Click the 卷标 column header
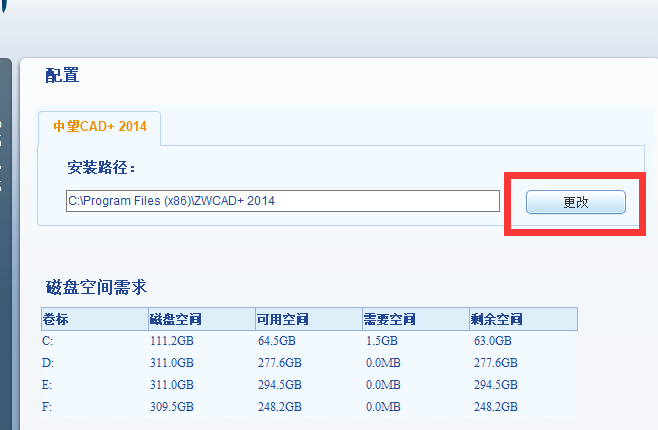 [x=95, y=319]
